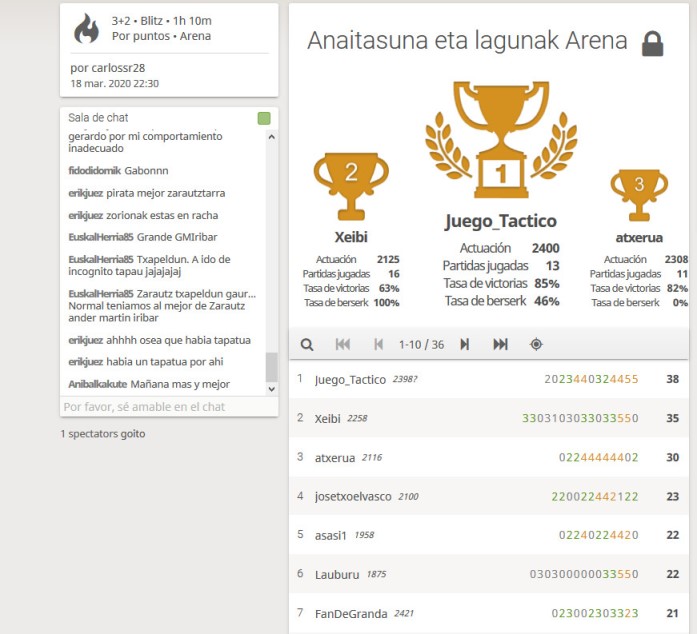697x634 pixels.
Task: Select FanDeGranda standings row
Action: pyautogui.click(x=350, y=613)
